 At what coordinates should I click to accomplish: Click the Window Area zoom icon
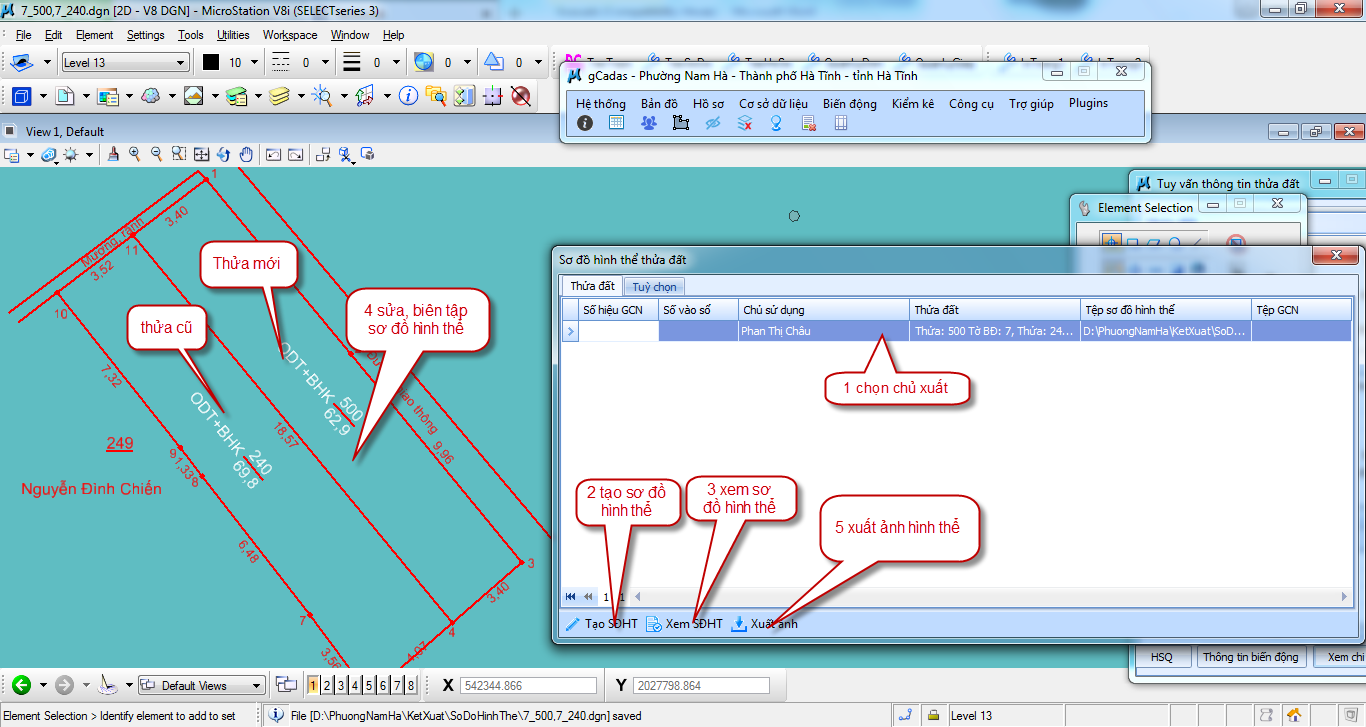coord(178,155)
